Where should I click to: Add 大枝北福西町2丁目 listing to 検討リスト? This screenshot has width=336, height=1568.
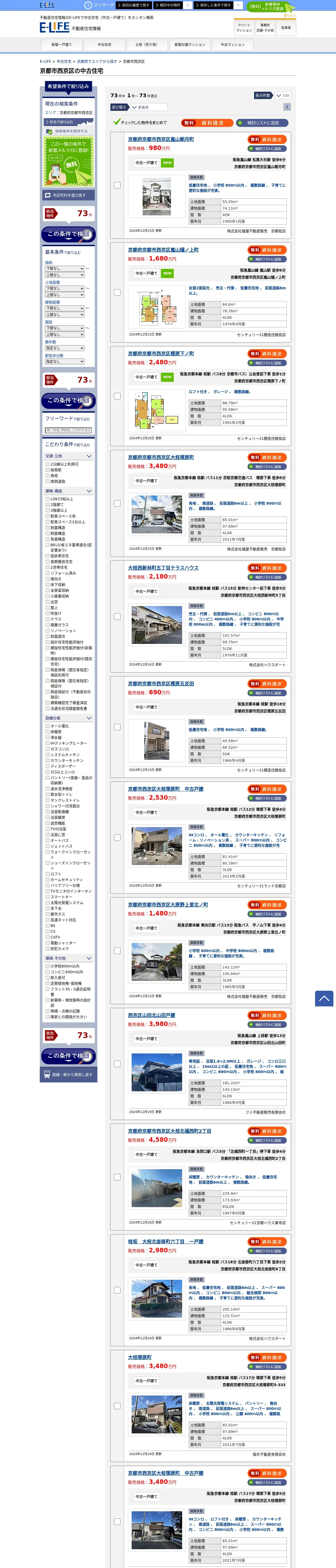(267, 1140)
